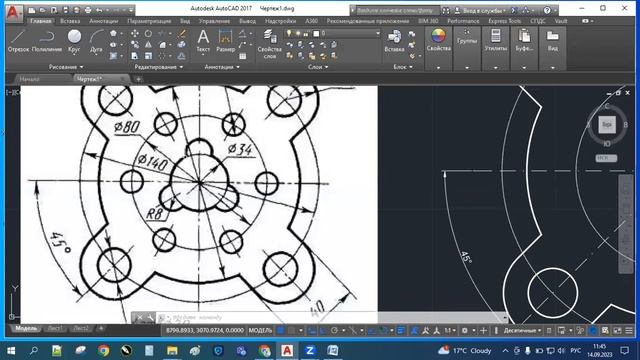Click the Erase tool icon

pyautogui.click(x=182, y=34)
